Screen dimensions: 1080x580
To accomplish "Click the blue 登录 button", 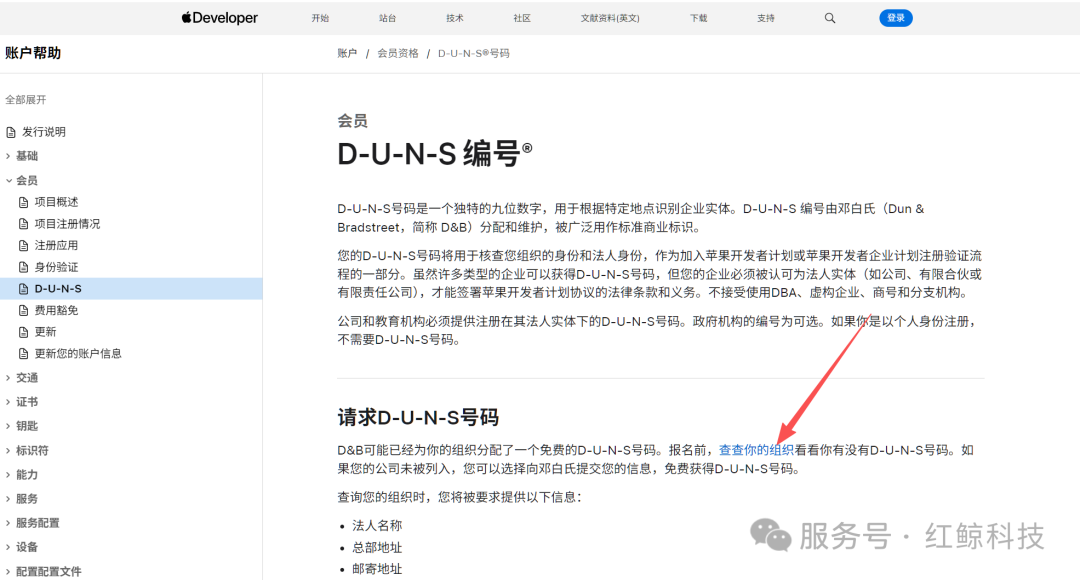I will 895,18.
